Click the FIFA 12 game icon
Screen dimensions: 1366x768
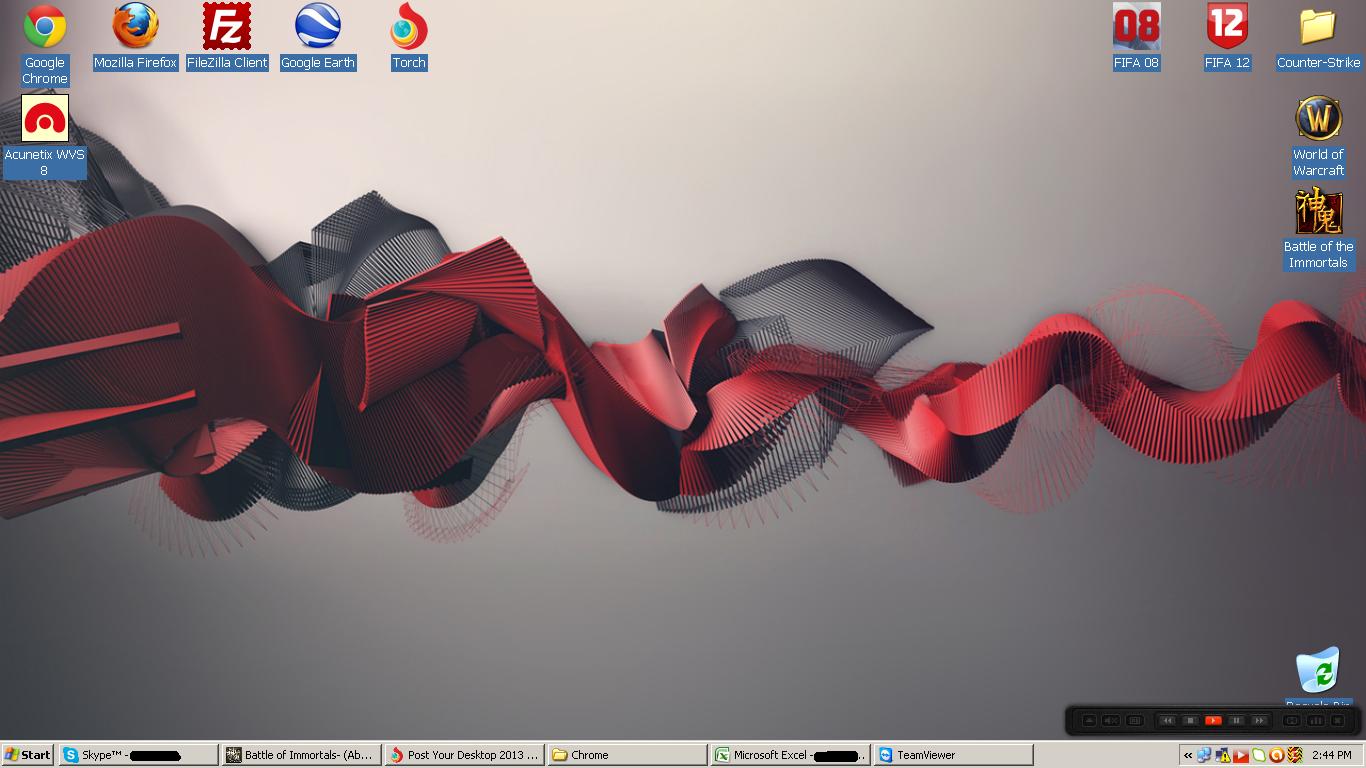coord(1227,27)
